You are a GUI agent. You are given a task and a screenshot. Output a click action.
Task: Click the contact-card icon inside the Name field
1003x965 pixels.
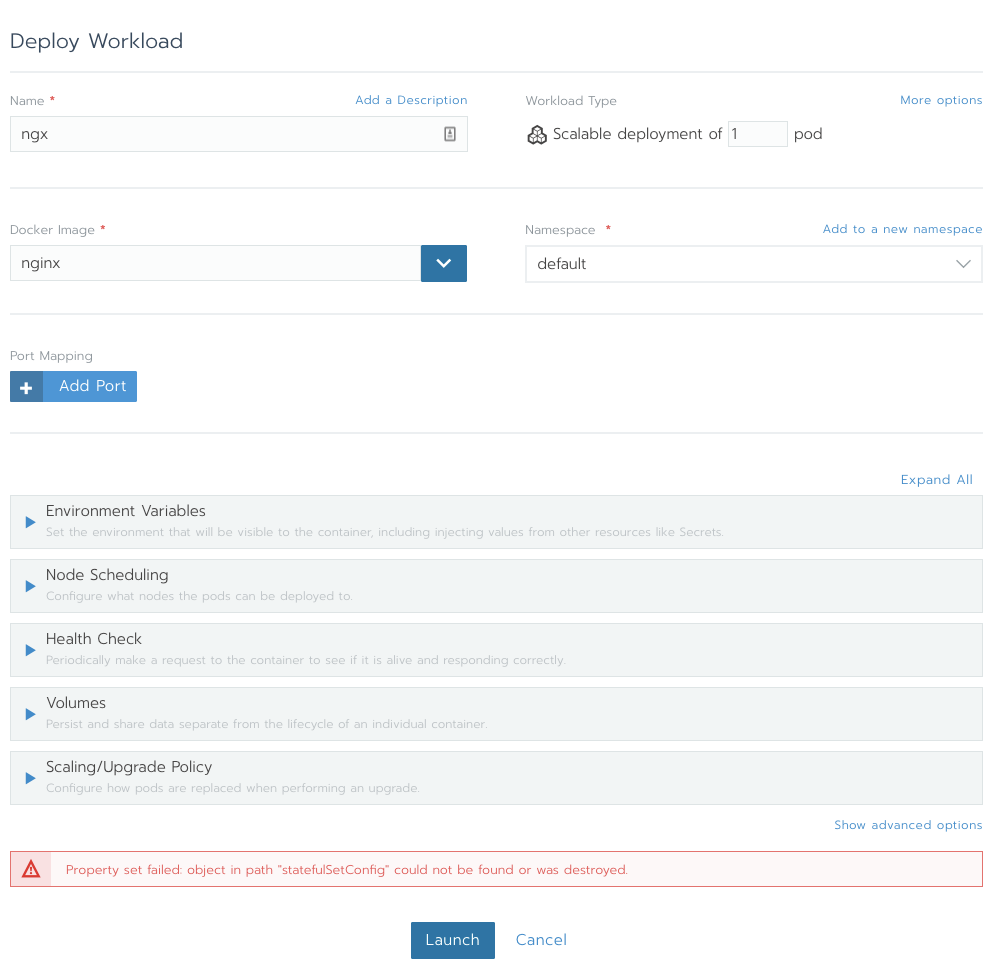pyautogui.click(x=450, y=134)
